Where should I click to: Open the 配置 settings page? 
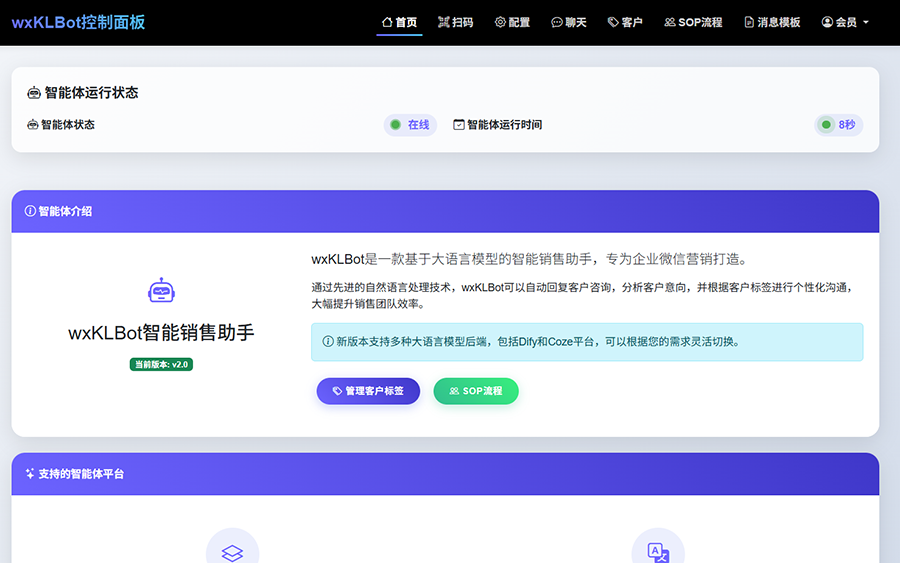513,22
